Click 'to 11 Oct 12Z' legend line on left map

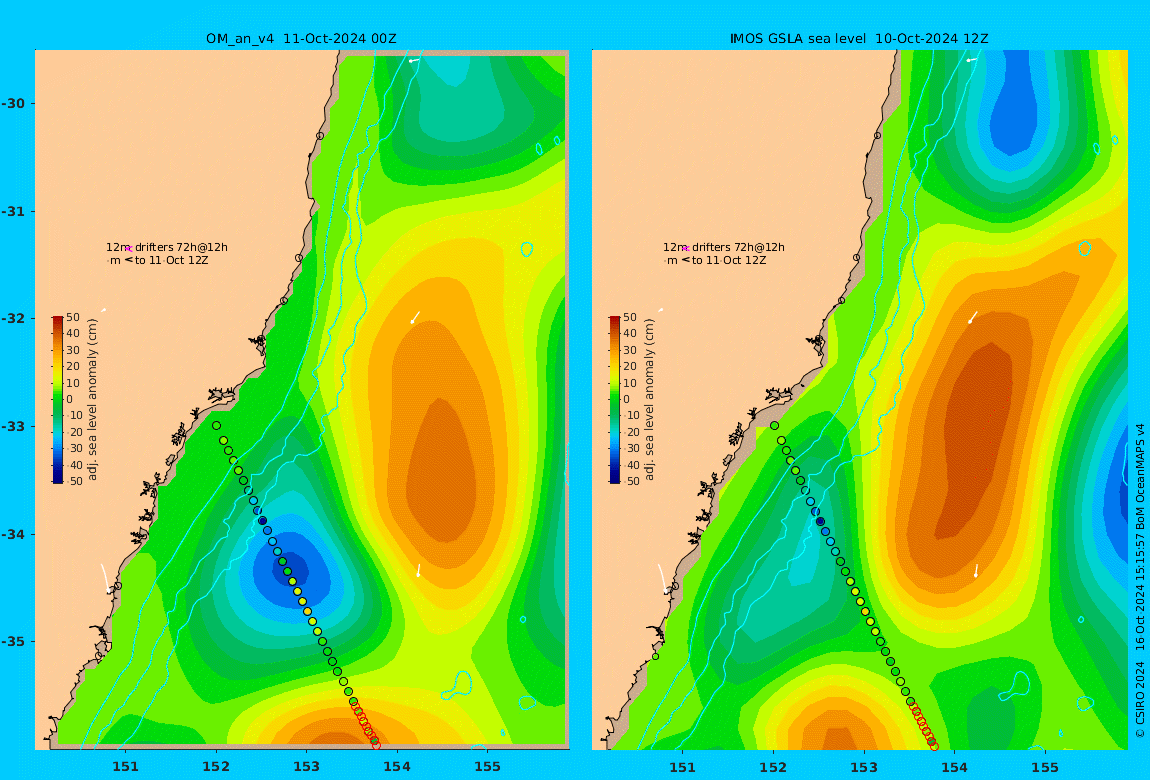(172, 260)
